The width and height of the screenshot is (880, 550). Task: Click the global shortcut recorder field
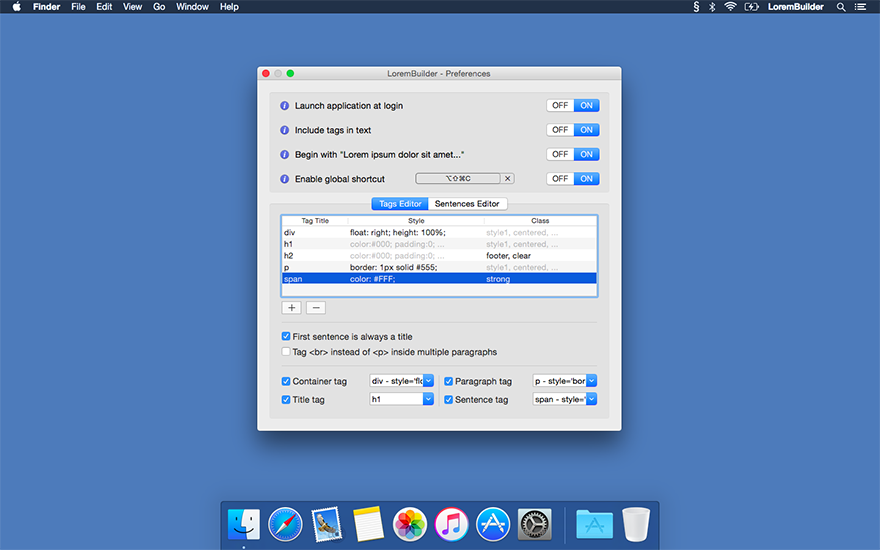click(x=457, y=179)
